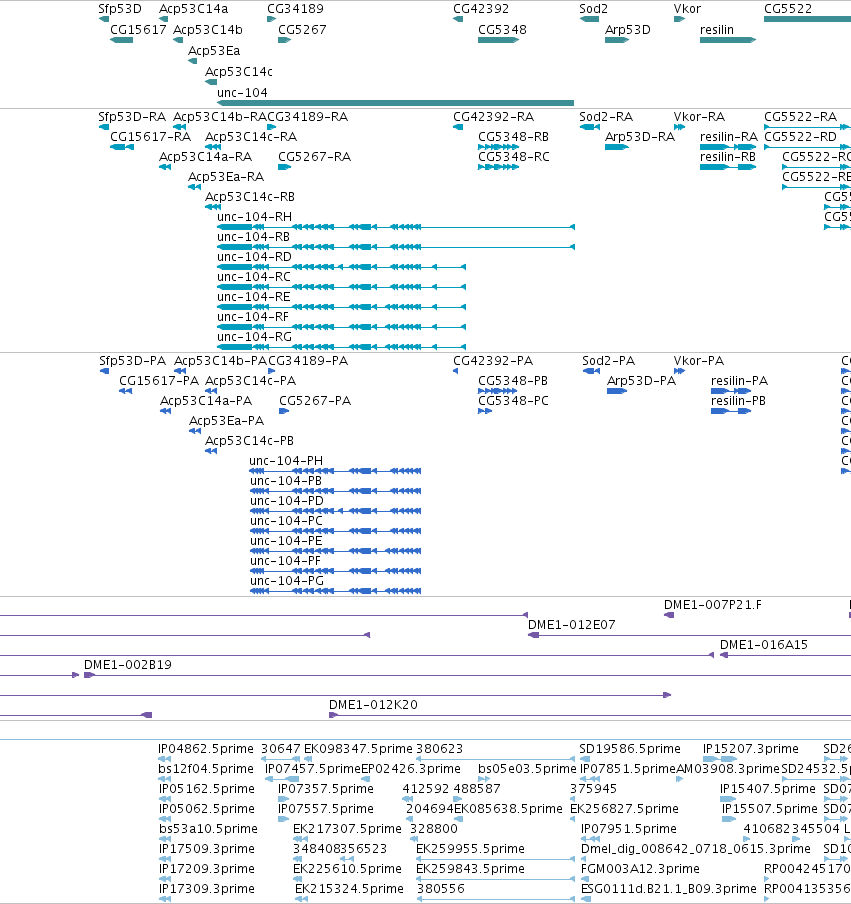The image size is (851, 904).
Task: Open the CG42392-PA protein label
Action: [493, 361]
